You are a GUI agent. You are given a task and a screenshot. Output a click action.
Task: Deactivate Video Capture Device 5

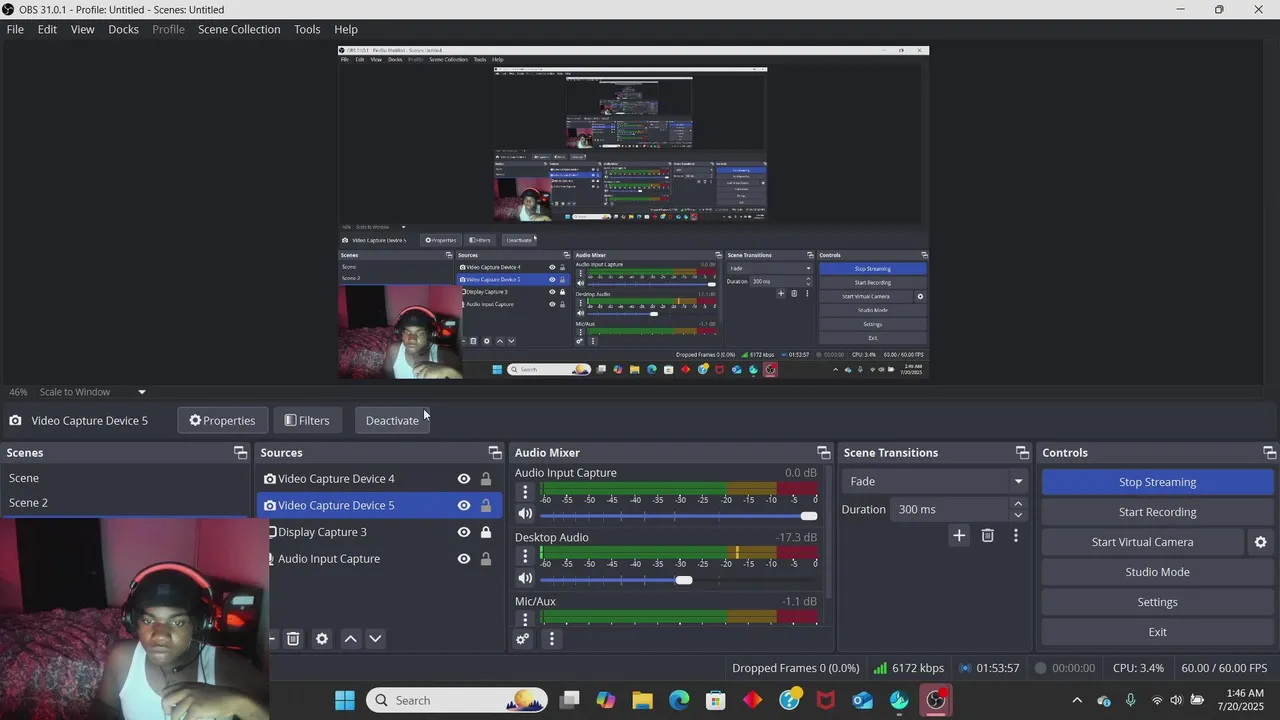(392, 420)
